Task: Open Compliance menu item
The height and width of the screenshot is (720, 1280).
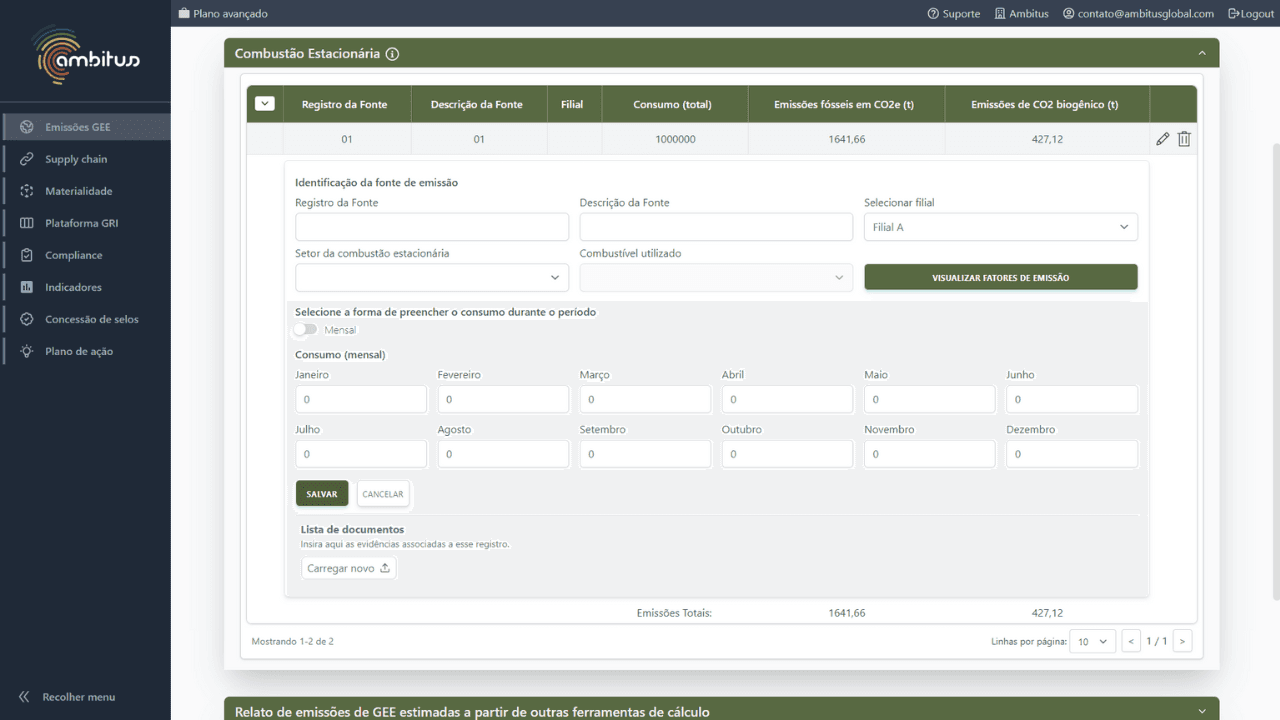Action: (x=86, y=255)
